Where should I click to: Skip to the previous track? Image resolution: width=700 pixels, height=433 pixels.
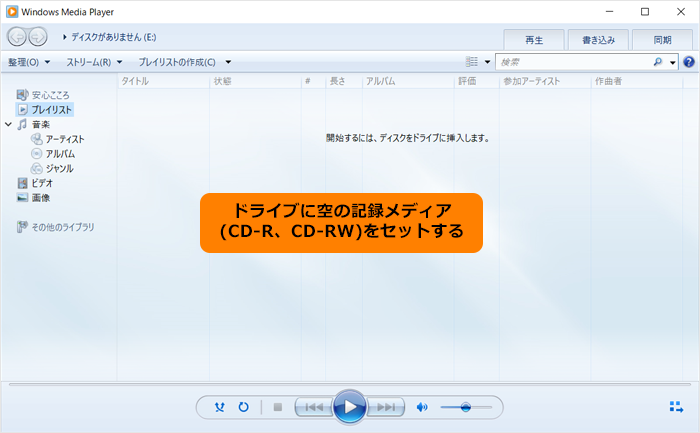(x=314, y=407)
